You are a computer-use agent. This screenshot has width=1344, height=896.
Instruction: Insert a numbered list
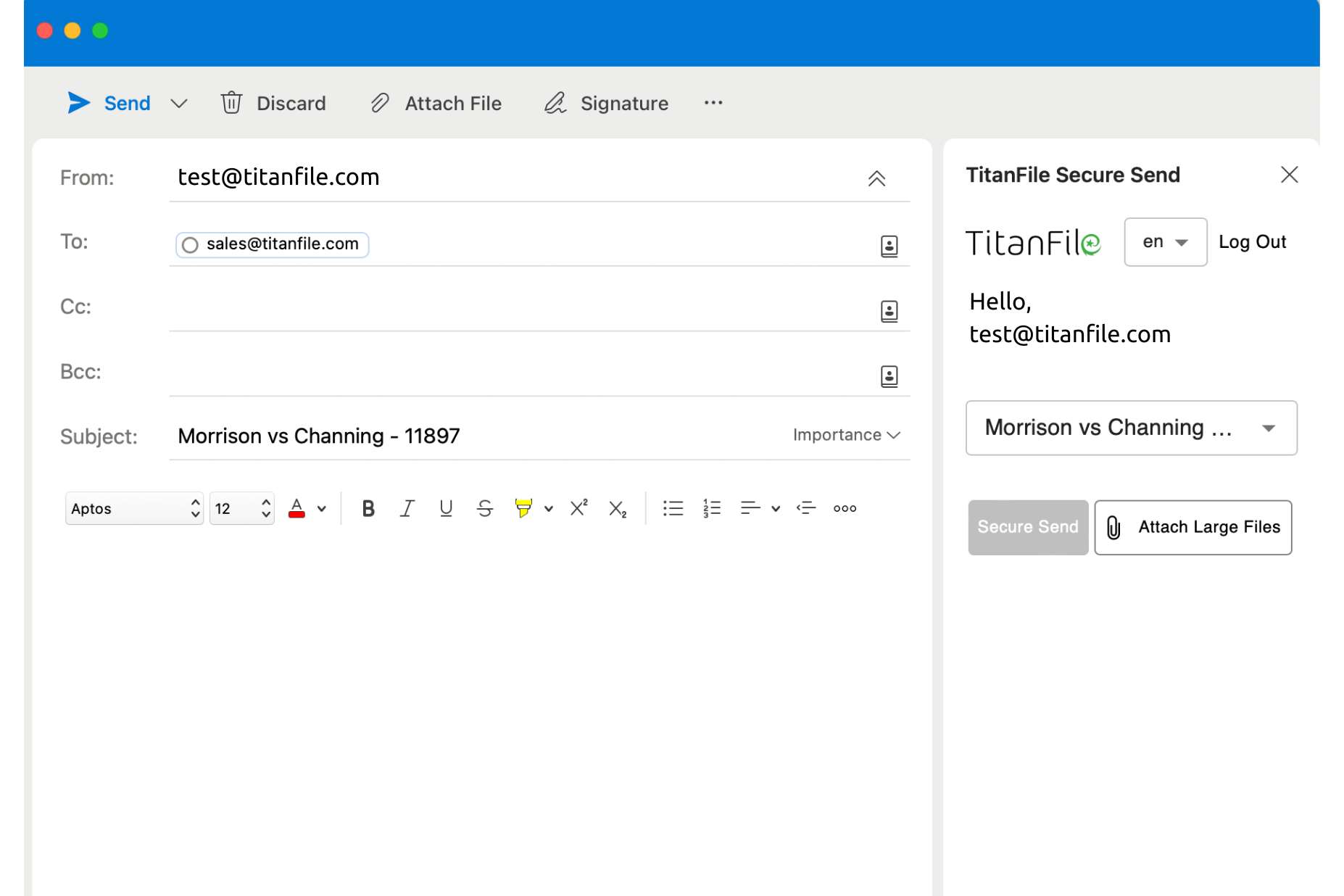click(x=712, y=508)
